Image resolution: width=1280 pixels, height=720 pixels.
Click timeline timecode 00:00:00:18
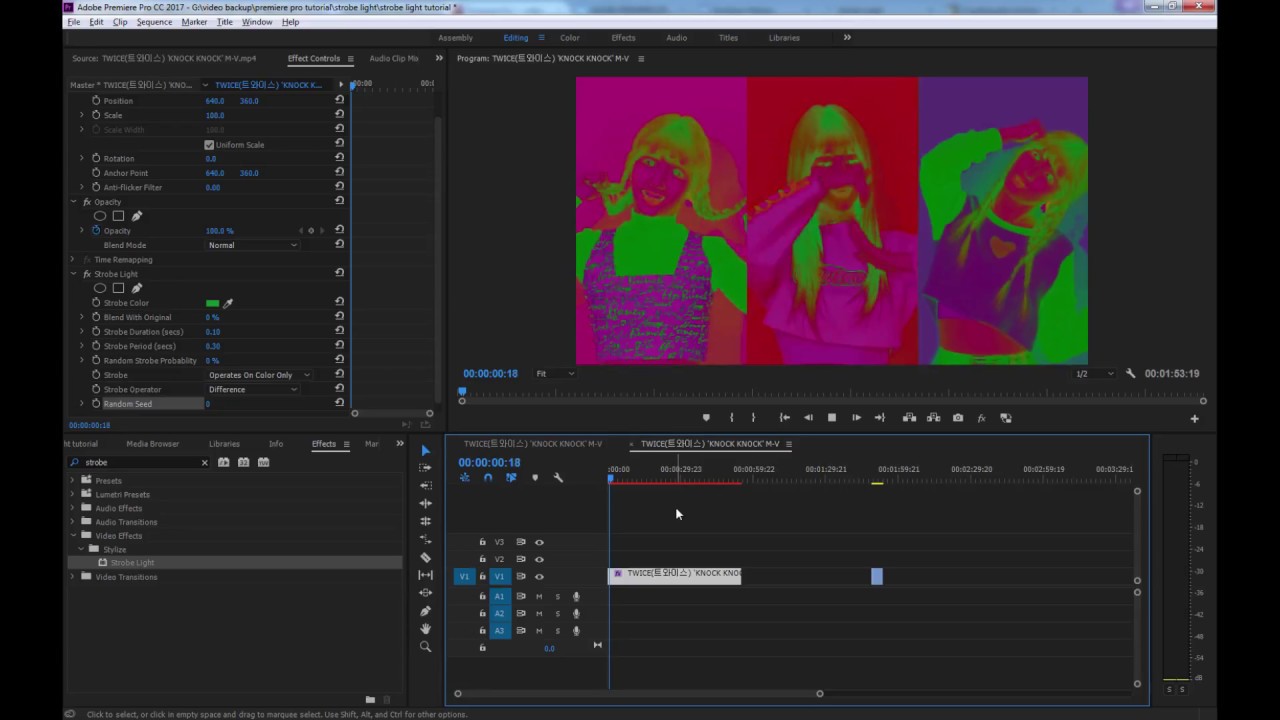point(489,463)
